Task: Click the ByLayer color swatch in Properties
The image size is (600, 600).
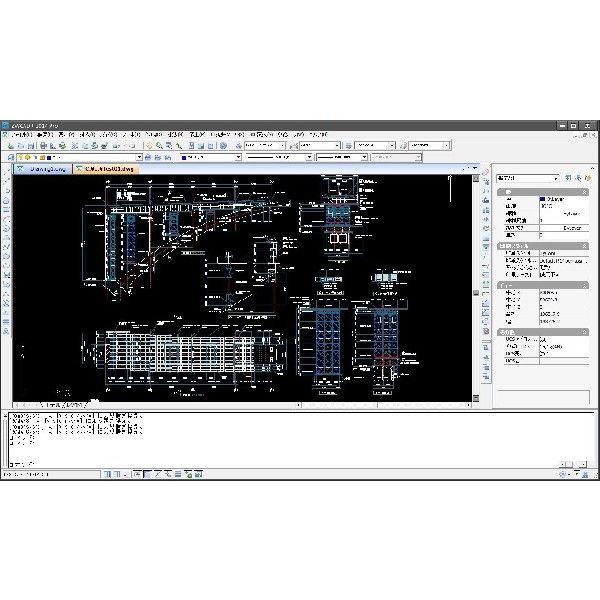Action: pyautogui.click(x=543, y=199)
